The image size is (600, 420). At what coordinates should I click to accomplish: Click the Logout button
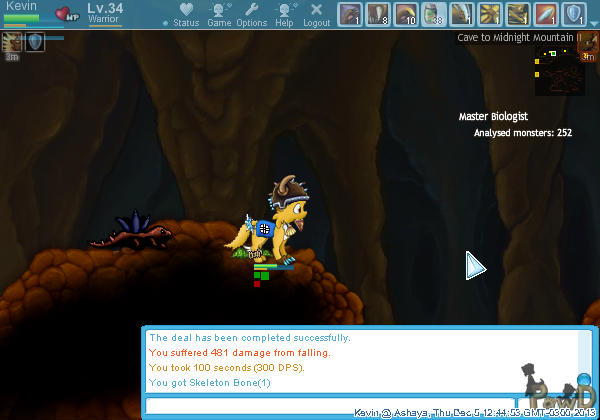point(316,14)
